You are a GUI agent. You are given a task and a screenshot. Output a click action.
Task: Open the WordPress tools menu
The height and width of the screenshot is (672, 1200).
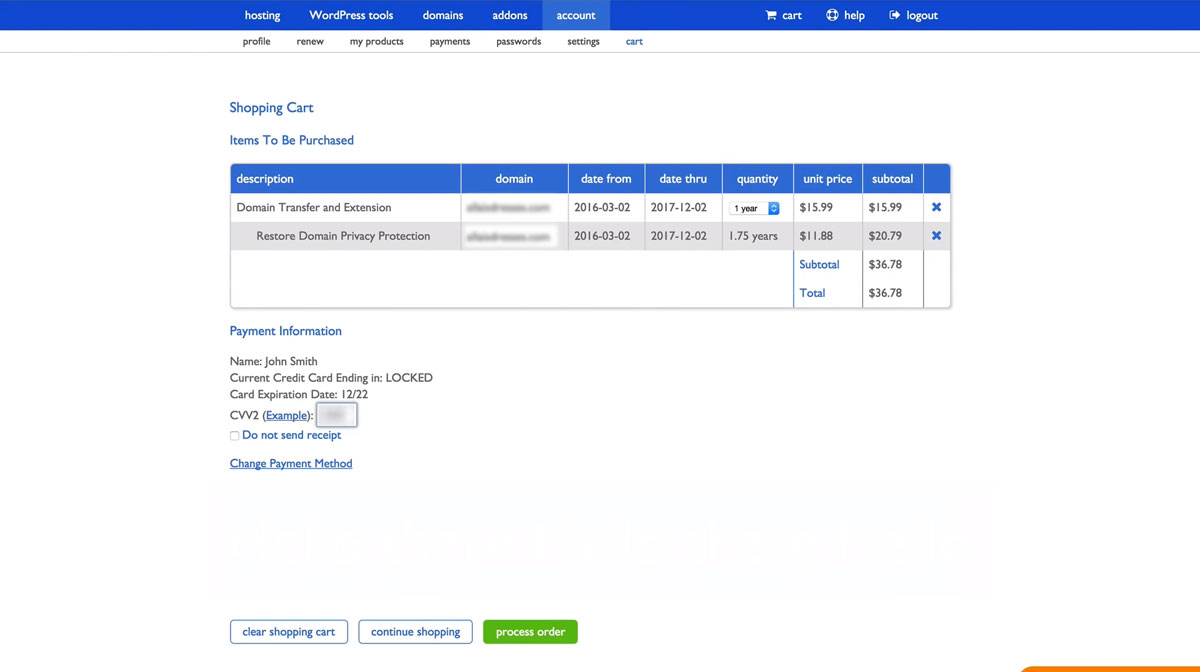point(351,15)
